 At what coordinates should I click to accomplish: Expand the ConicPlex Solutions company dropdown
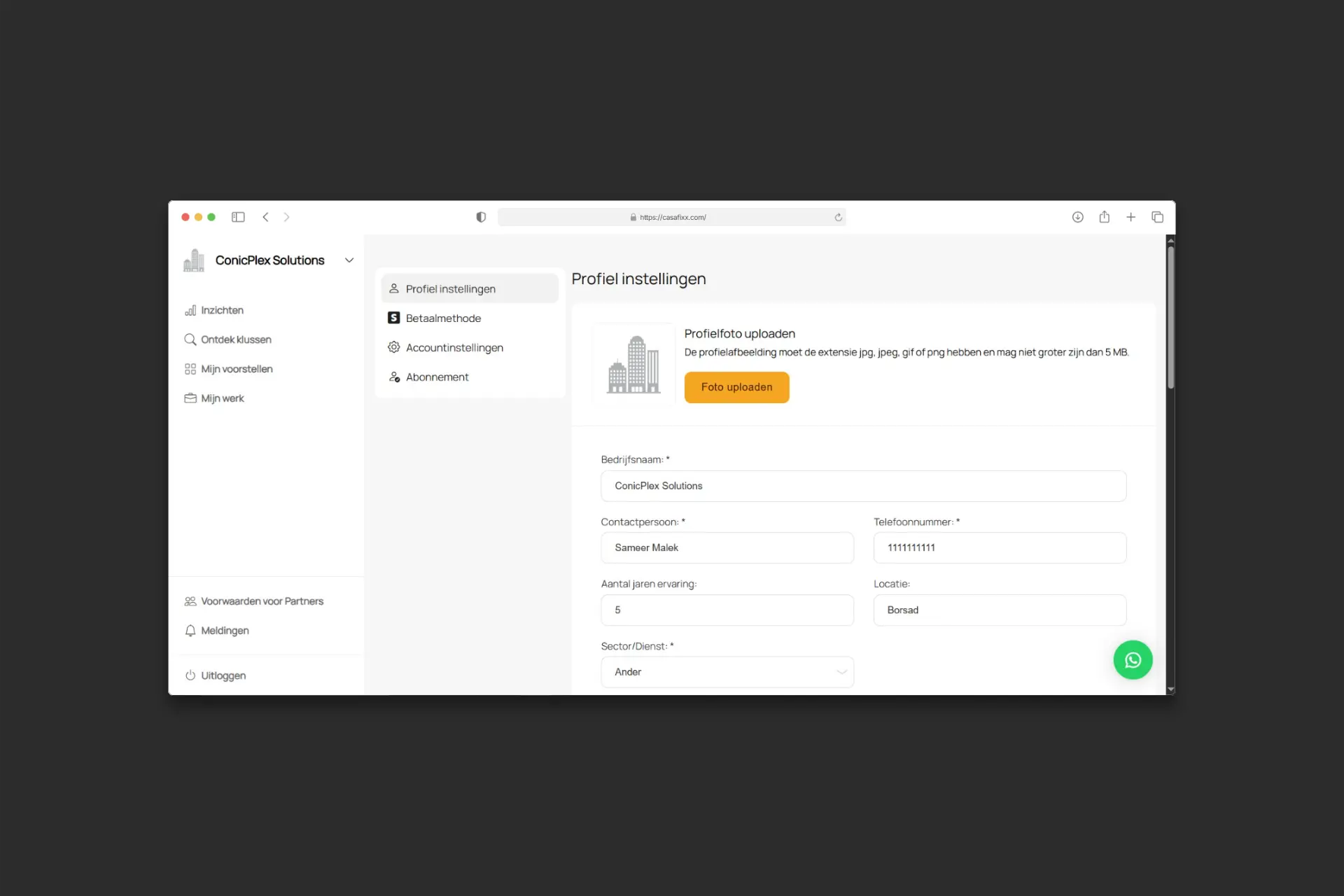click(349, 260)
